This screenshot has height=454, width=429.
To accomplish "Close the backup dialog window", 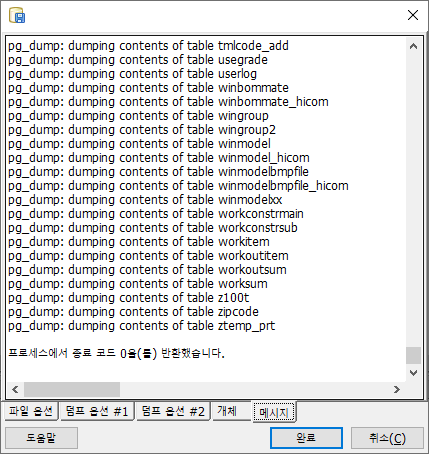I will tap(413, 15).
